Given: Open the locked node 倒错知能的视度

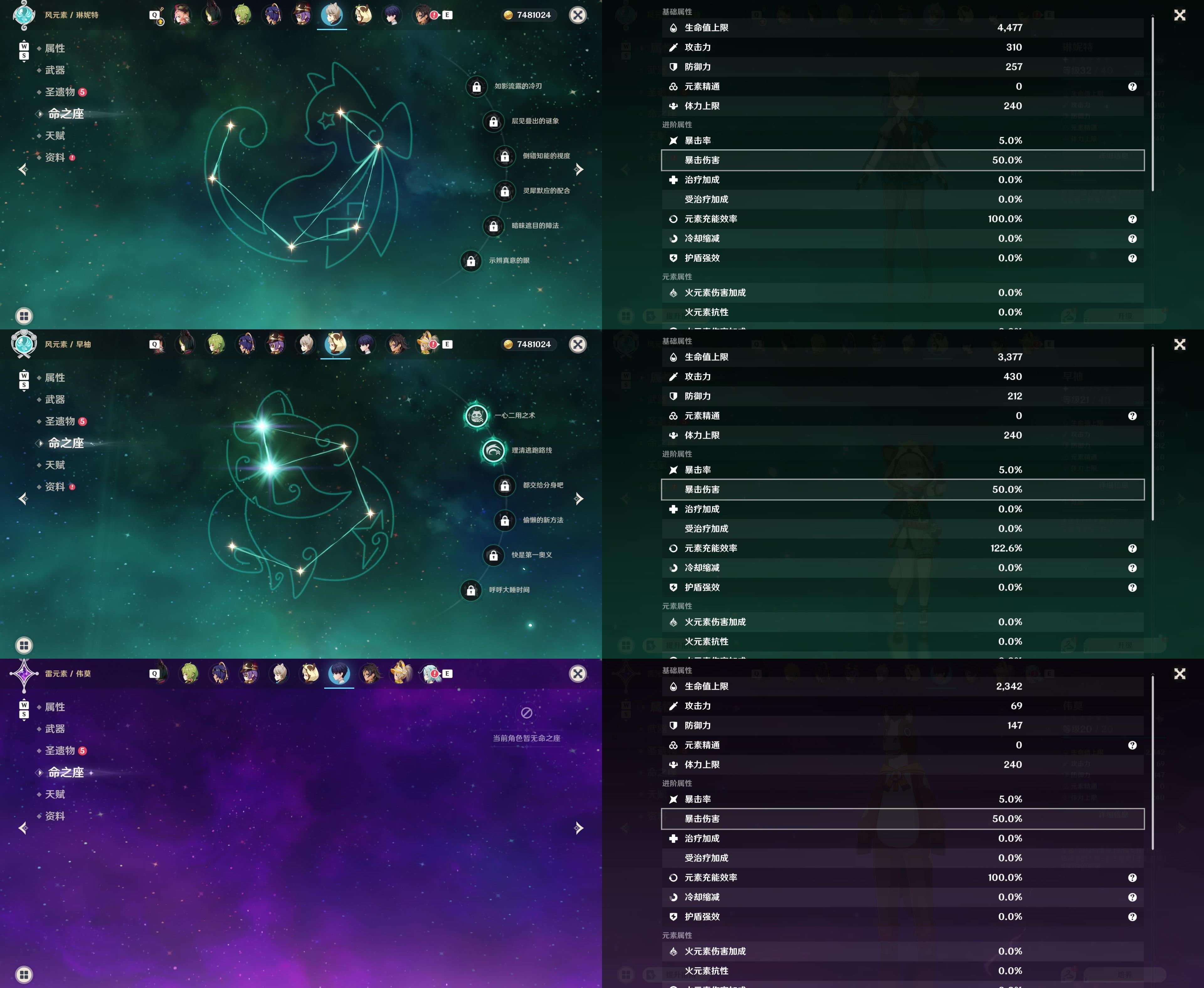Looking at the screenshot, I should point(505,156).
